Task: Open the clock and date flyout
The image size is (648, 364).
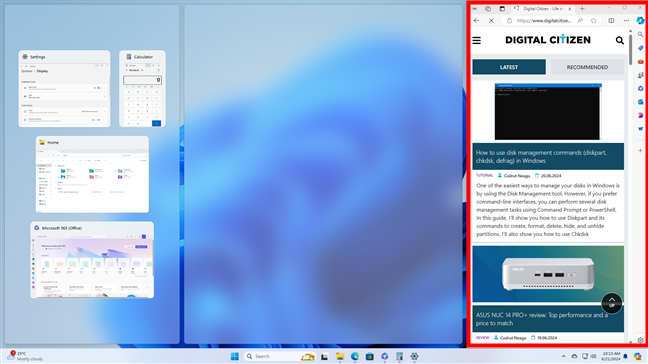Action: pos(611,356)
